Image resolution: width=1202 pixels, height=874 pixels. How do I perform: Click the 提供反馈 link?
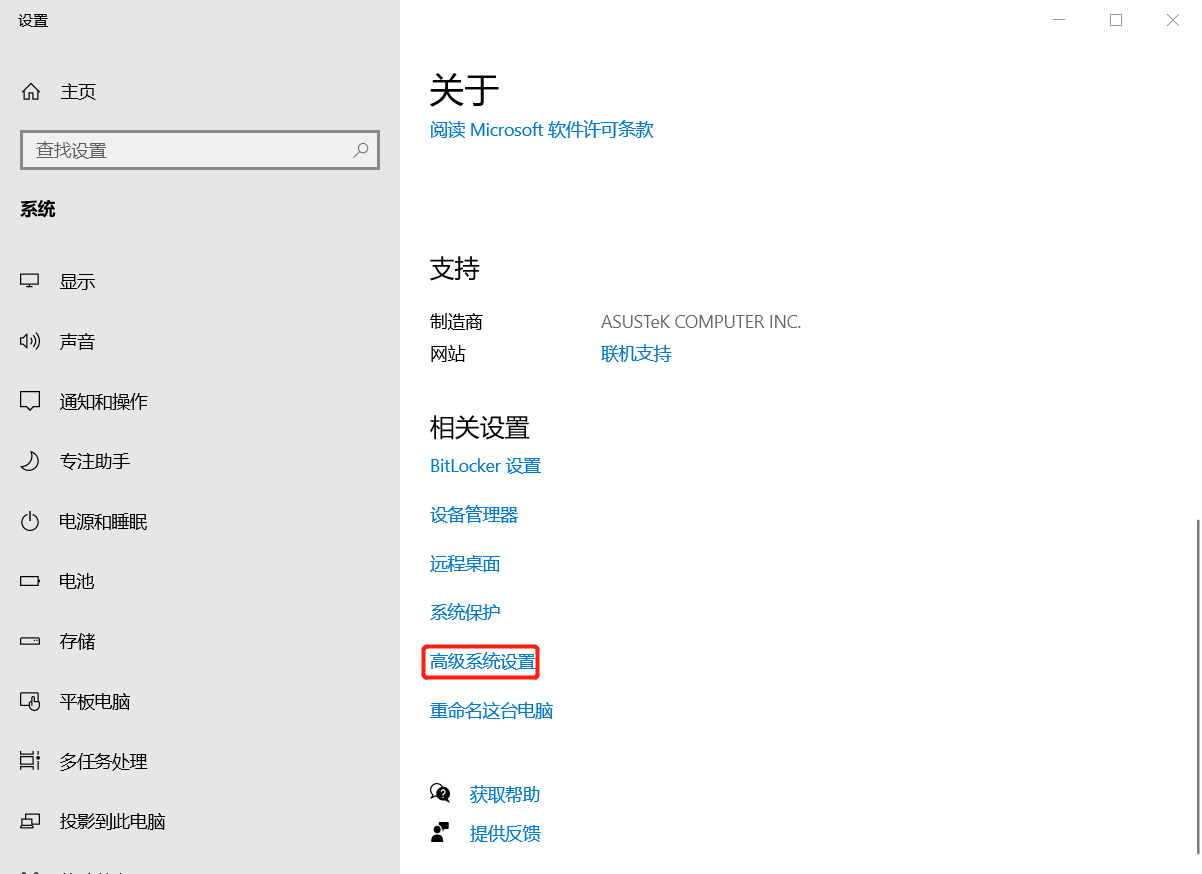point(505,833)
